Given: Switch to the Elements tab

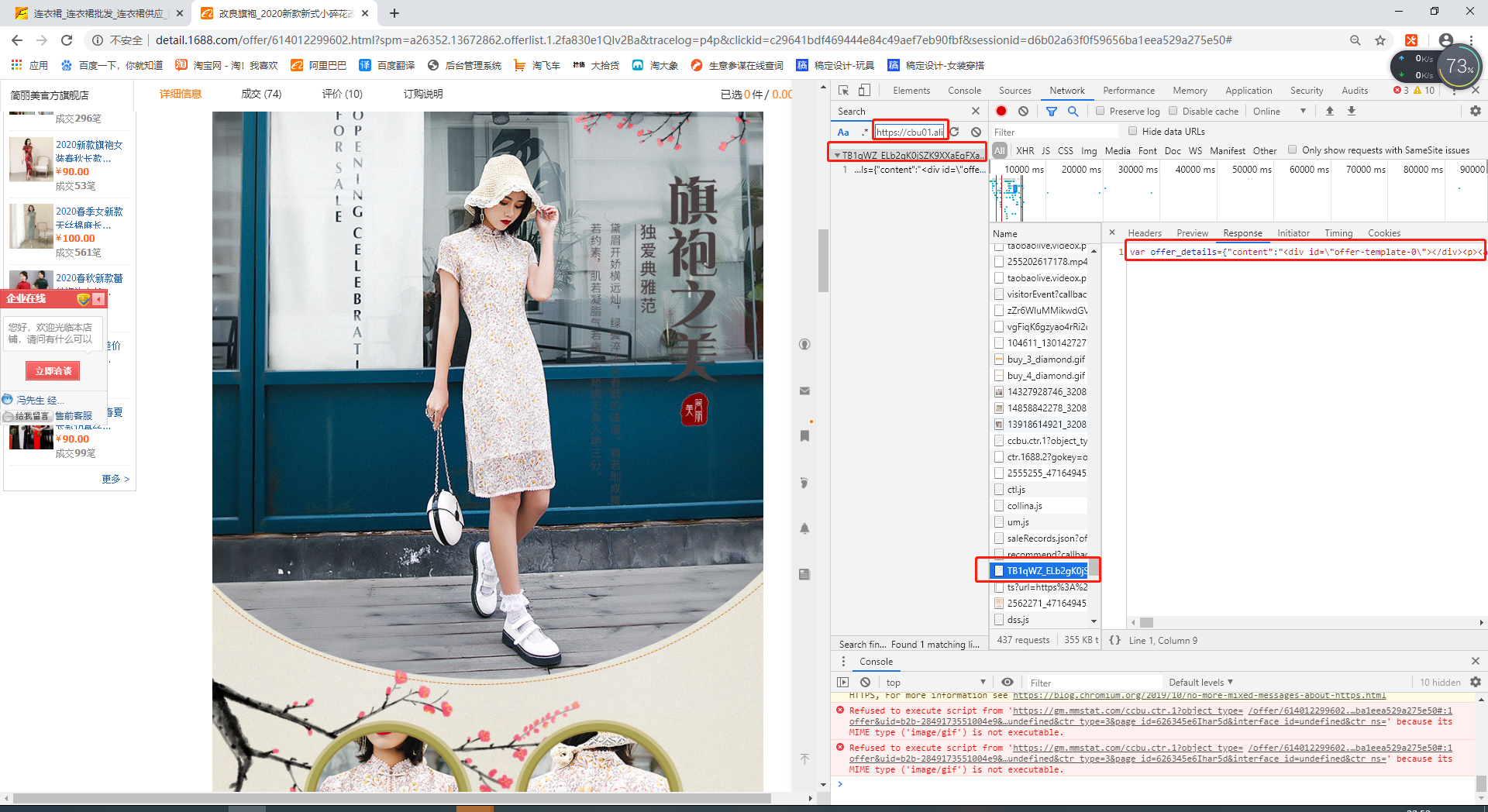Looking at the screenshot, I should (911, 91).
